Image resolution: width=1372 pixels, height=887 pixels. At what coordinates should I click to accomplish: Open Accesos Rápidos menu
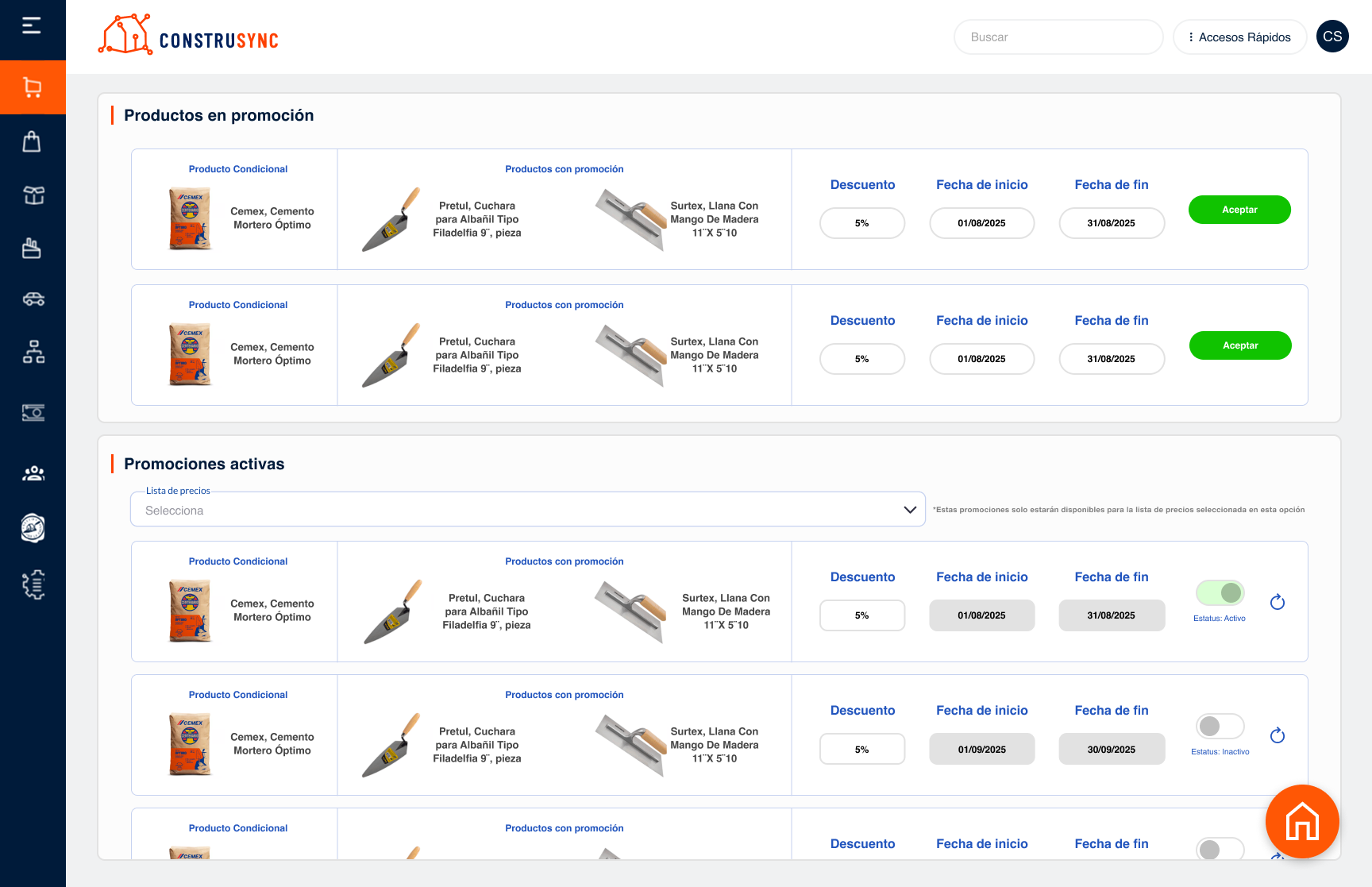click(1239, 37)
